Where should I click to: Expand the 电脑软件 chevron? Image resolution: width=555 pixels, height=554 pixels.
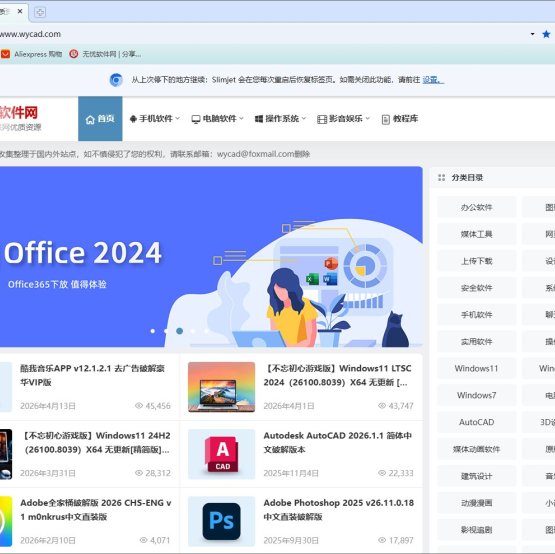point(241,119)
